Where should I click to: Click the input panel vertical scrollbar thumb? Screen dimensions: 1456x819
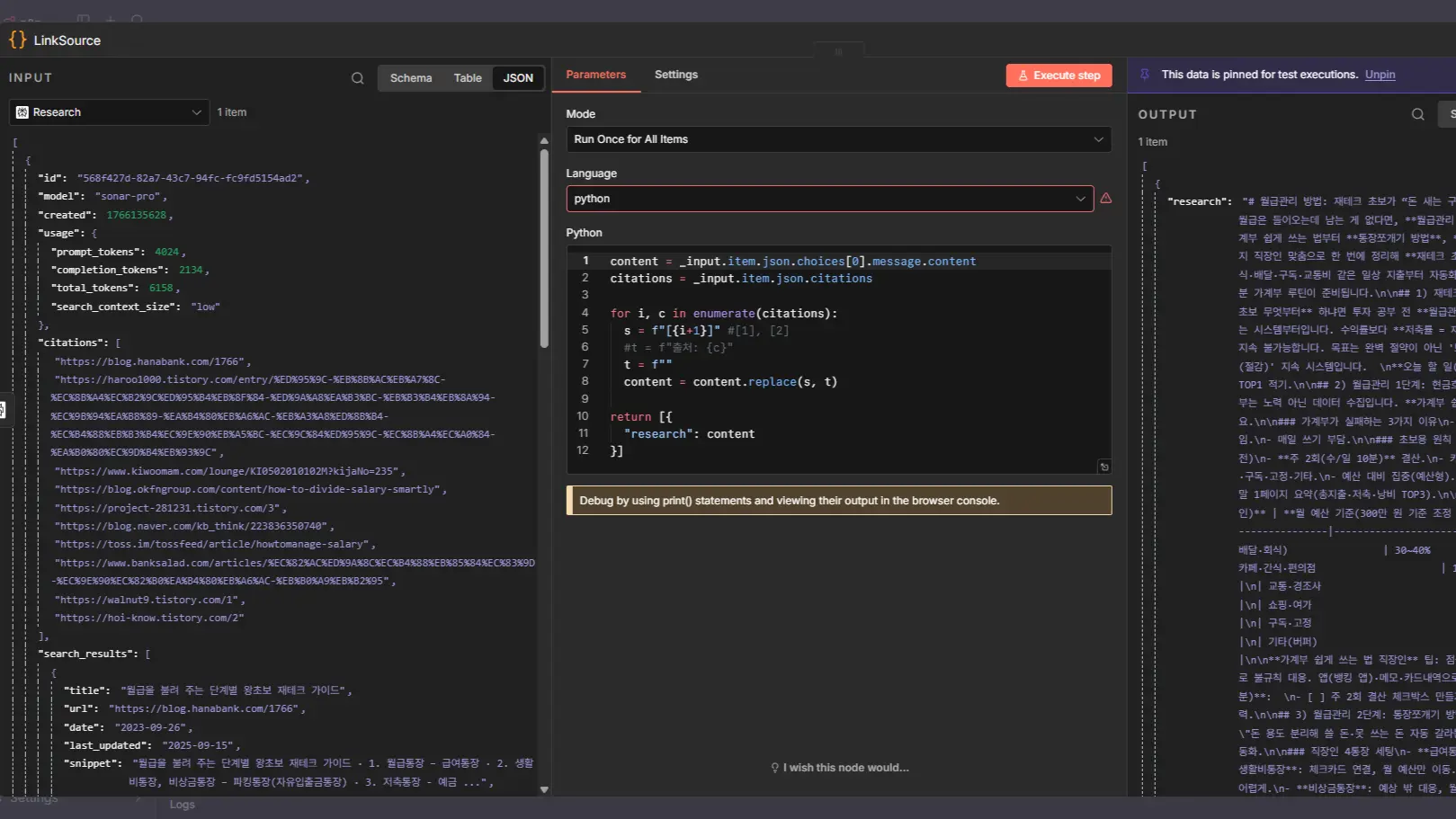[x=544, y=247]
